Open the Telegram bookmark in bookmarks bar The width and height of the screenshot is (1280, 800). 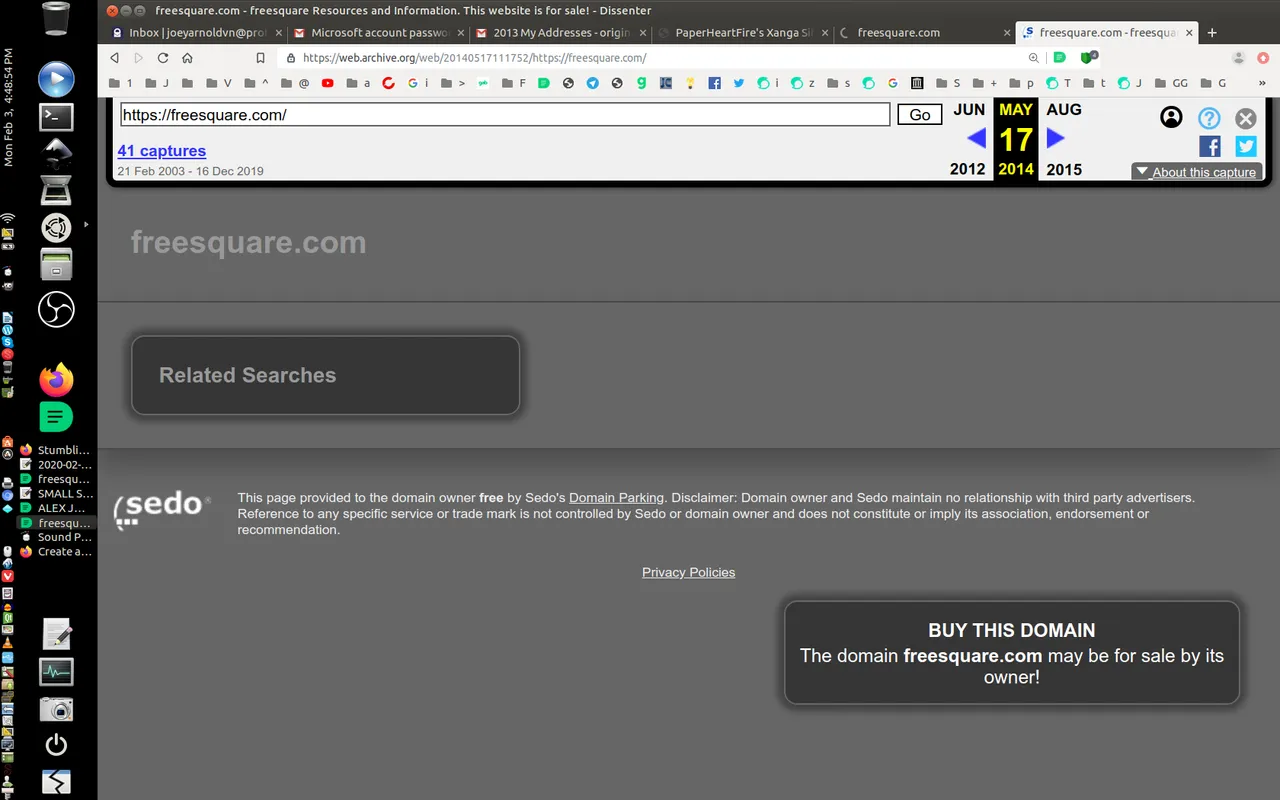593,83
